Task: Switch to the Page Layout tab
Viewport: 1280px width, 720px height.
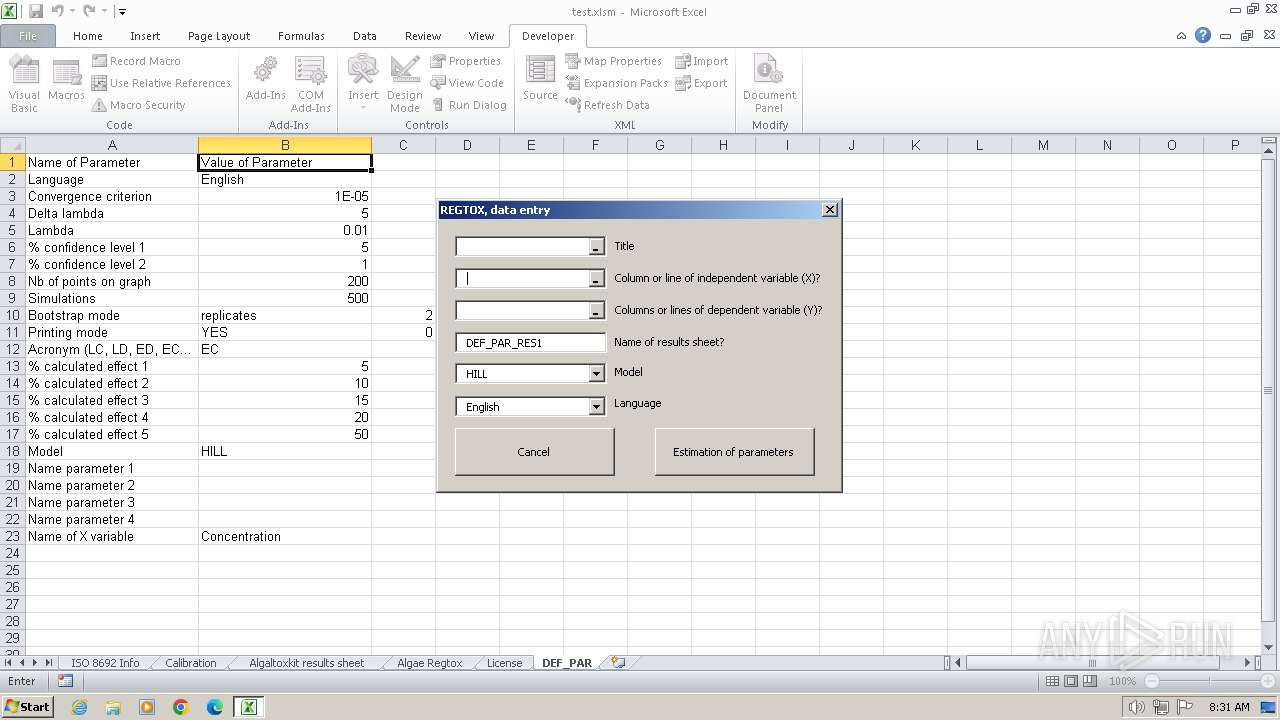Action: point(219,35)
